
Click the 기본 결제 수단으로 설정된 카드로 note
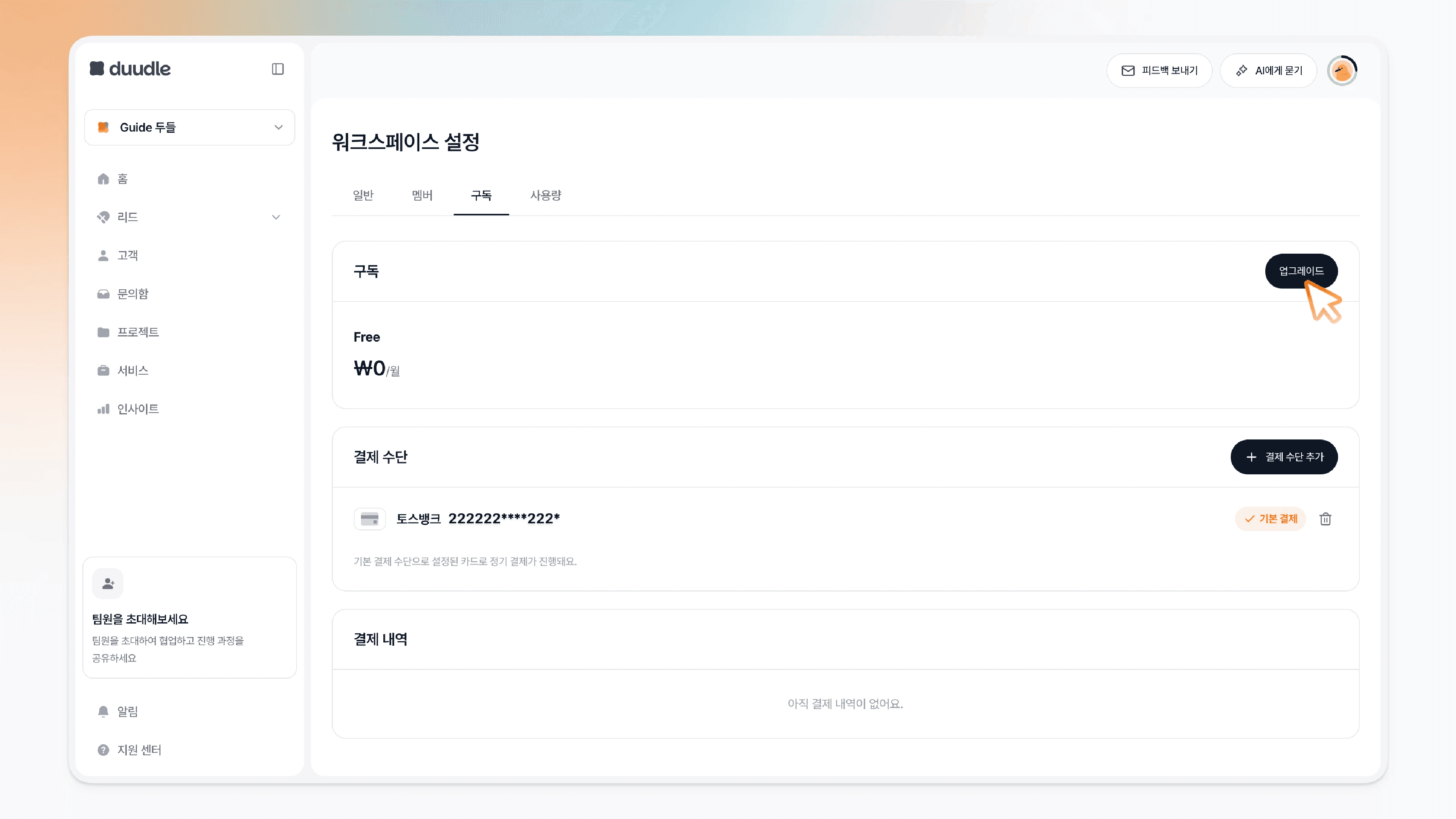point(465,561)
